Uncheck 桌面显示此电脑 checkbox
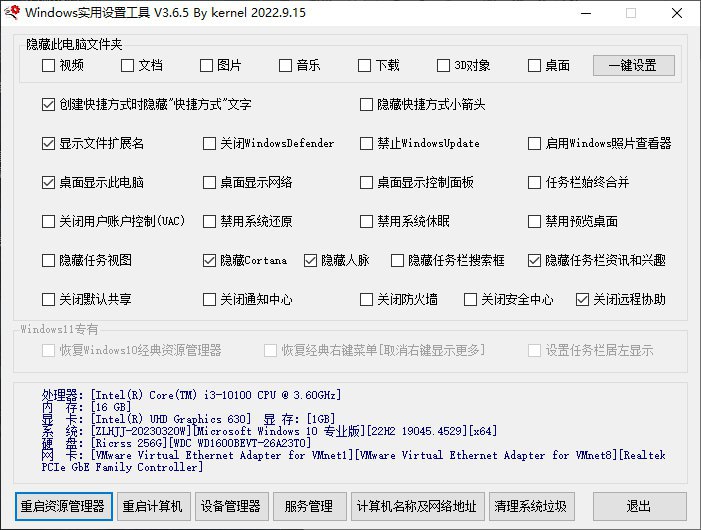The width and height of the screenshot is (701, 530). coord(49,183)
